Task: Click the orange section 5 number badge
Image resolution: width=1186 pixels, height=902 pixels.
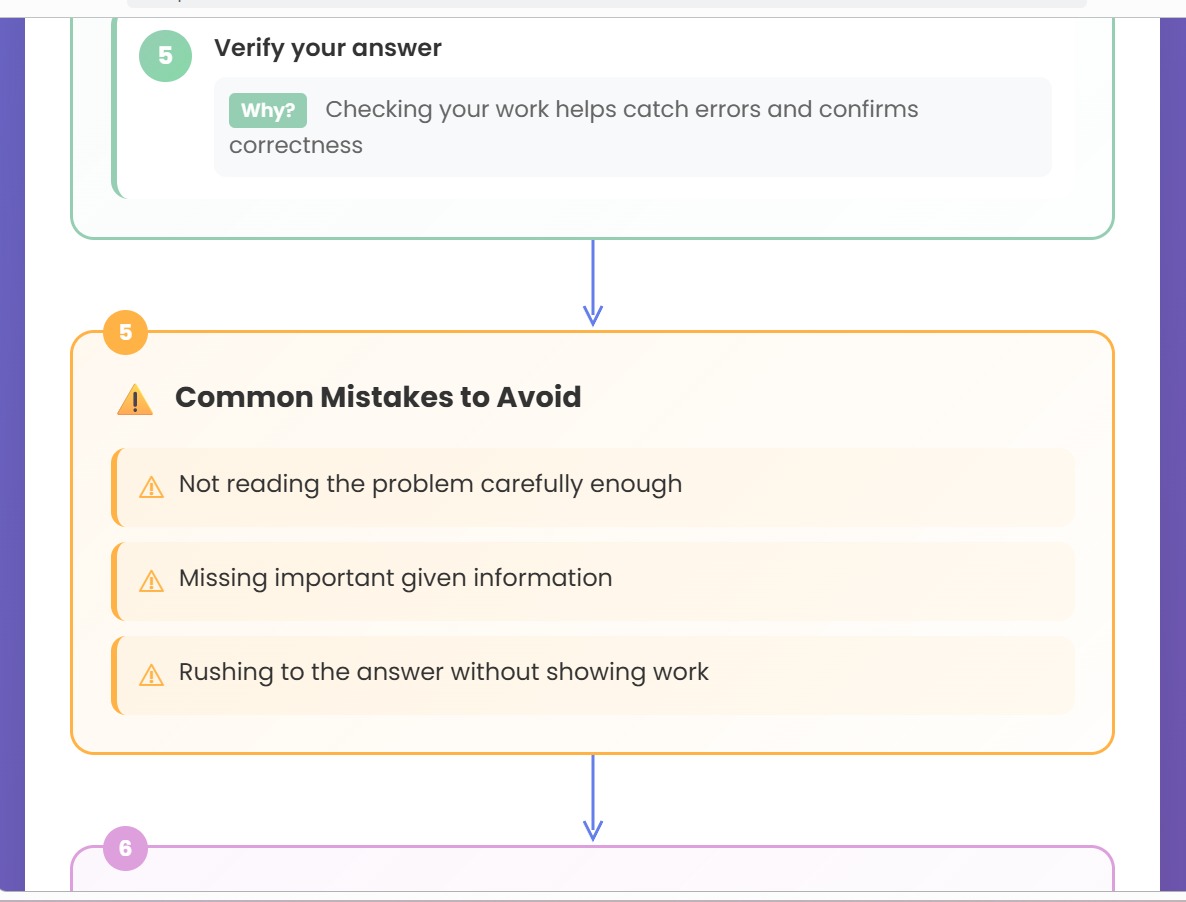Action: click(x=126, y=332)
